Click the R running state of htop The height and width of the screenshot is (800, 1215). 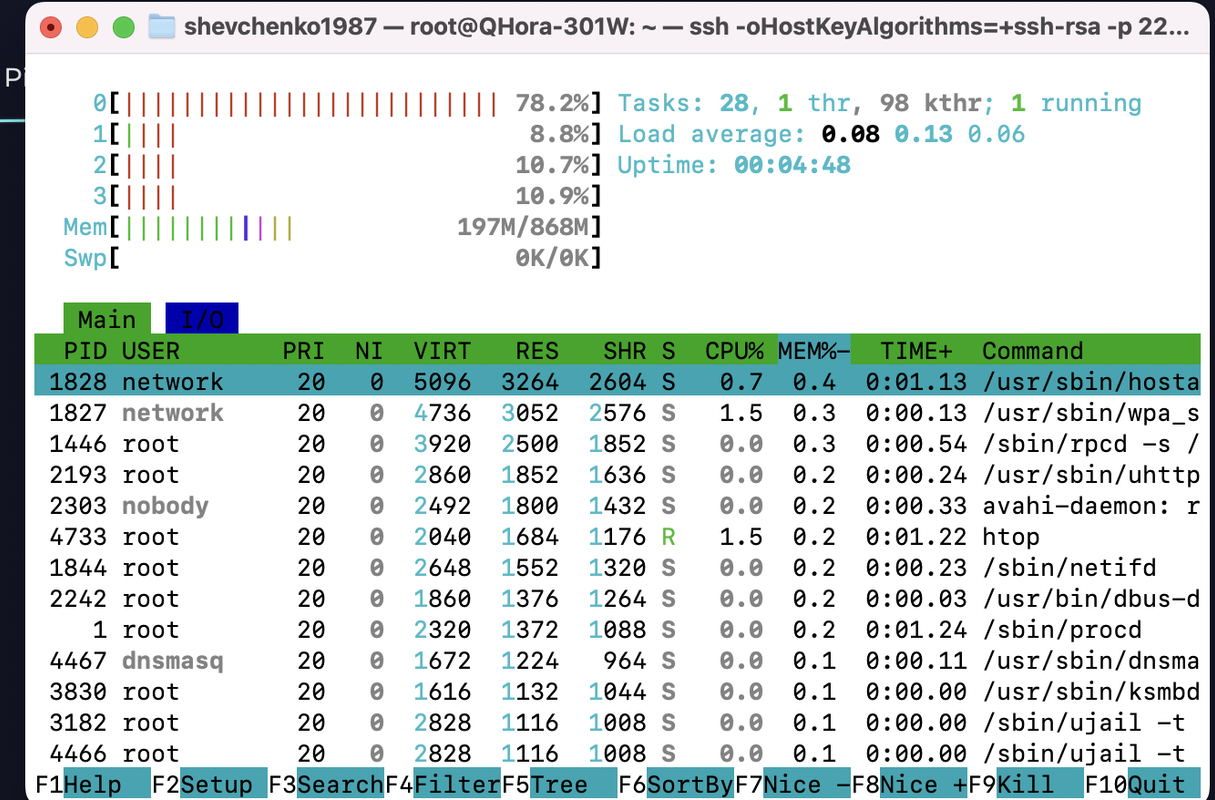668,536
